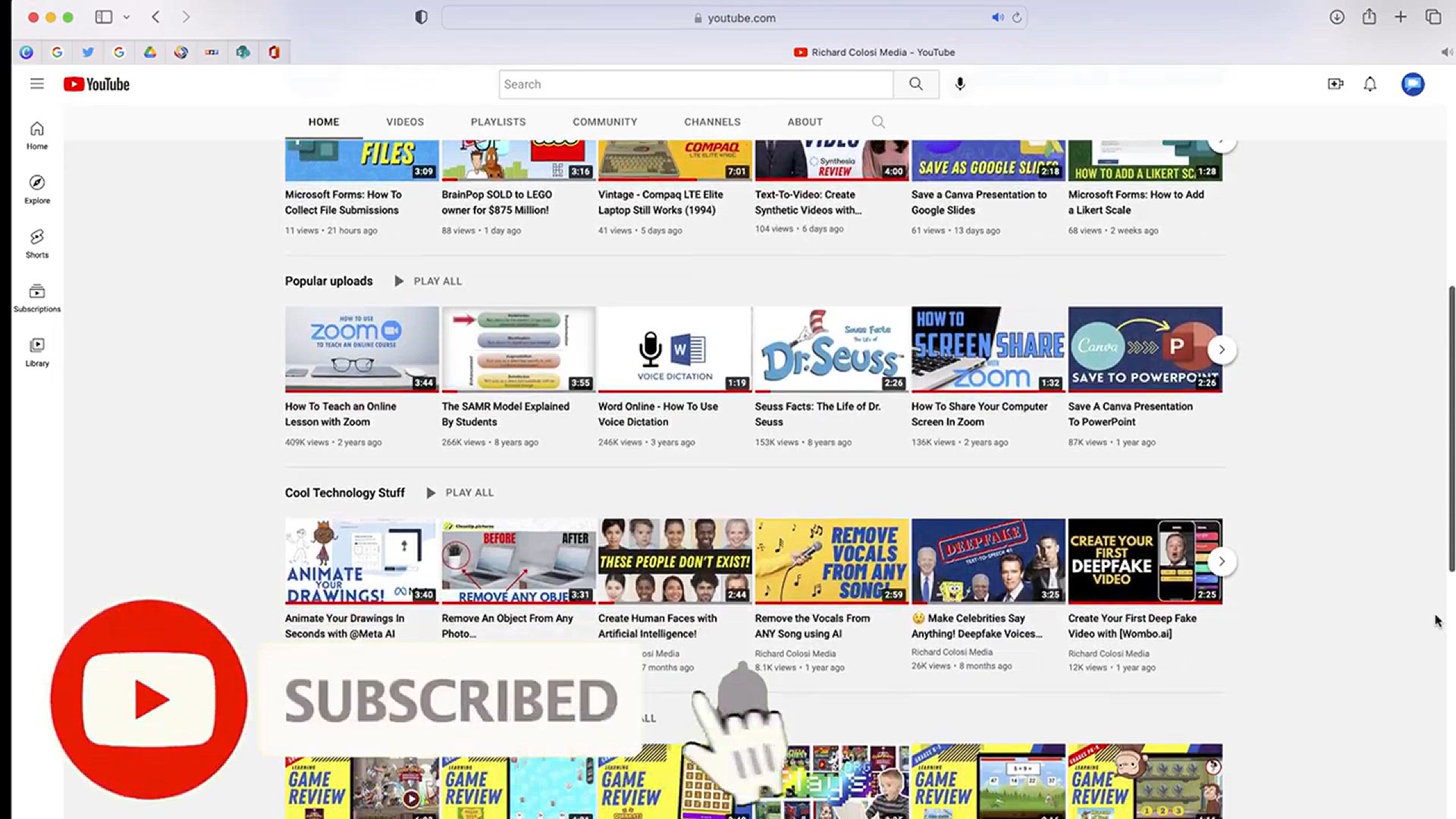This screenshot has width=1456, height=819.
Task: Open Library in the sidebar
Action: click(x=36, y=353)
